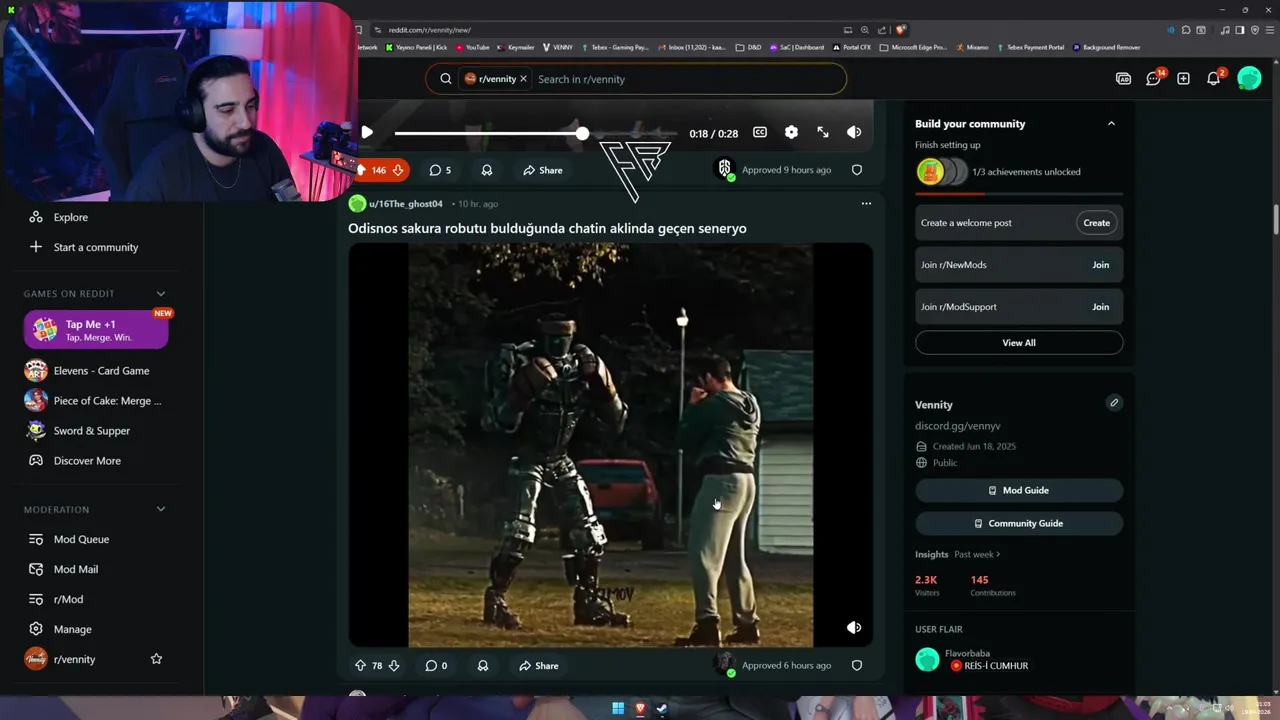Open the Brave Shields icon in address bar
The width and height of the screenshot is (1280, 720).
coord(901,30)
